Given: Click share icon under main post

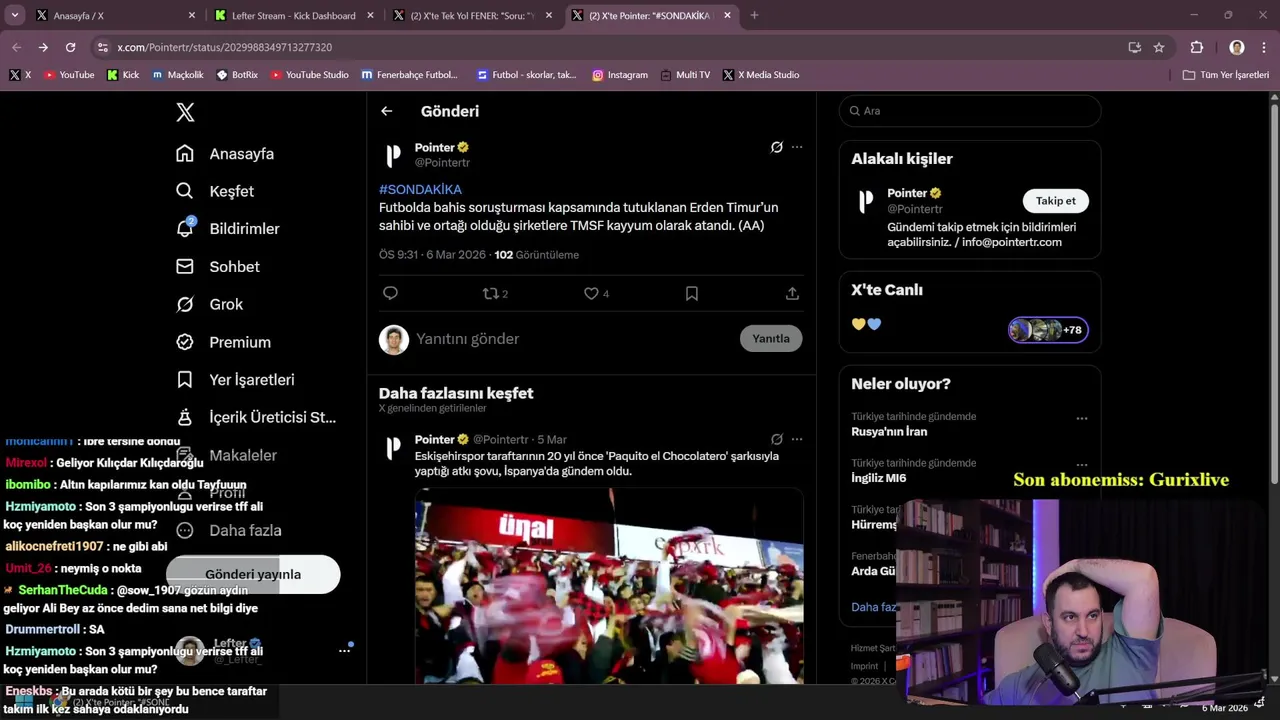Looking at the screenshot, I should pos(792,293).
